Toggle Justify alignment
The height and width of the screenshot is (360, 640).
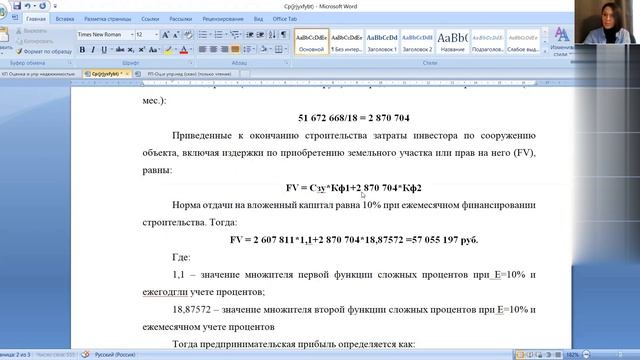(x=236, y=49)
